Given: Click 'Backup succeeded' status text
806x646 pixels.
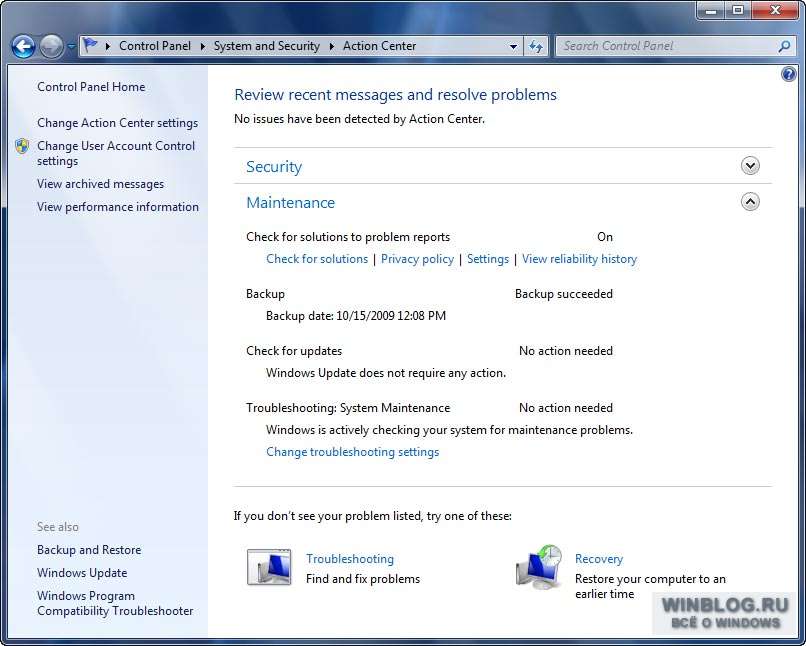Looking at the screenshot, I should coord(564,294).
